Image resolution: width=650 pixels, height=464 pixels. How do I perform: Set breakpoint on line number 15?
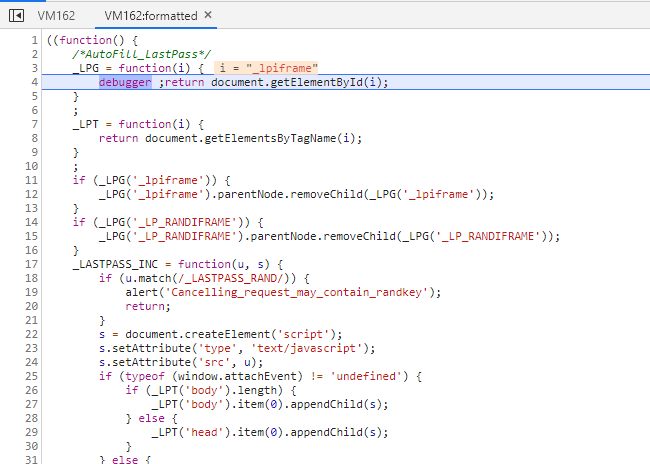click(32, 236)
